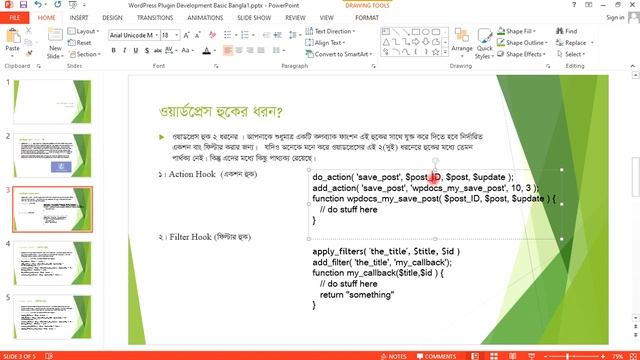
Task: Open the font size dropdown
Action: point(177,36)
